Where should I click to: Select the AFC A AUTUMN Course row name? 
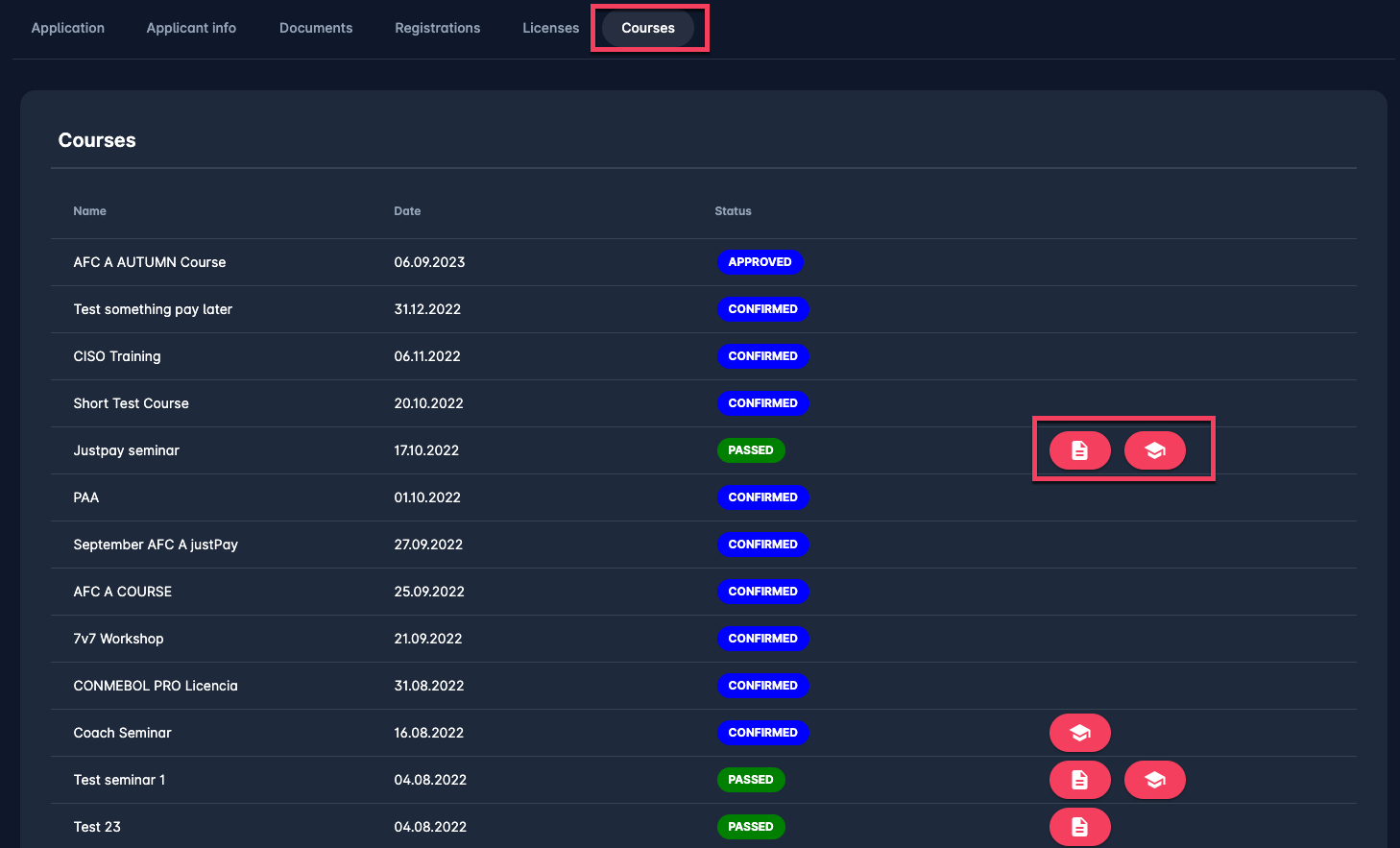coord(150,262)
